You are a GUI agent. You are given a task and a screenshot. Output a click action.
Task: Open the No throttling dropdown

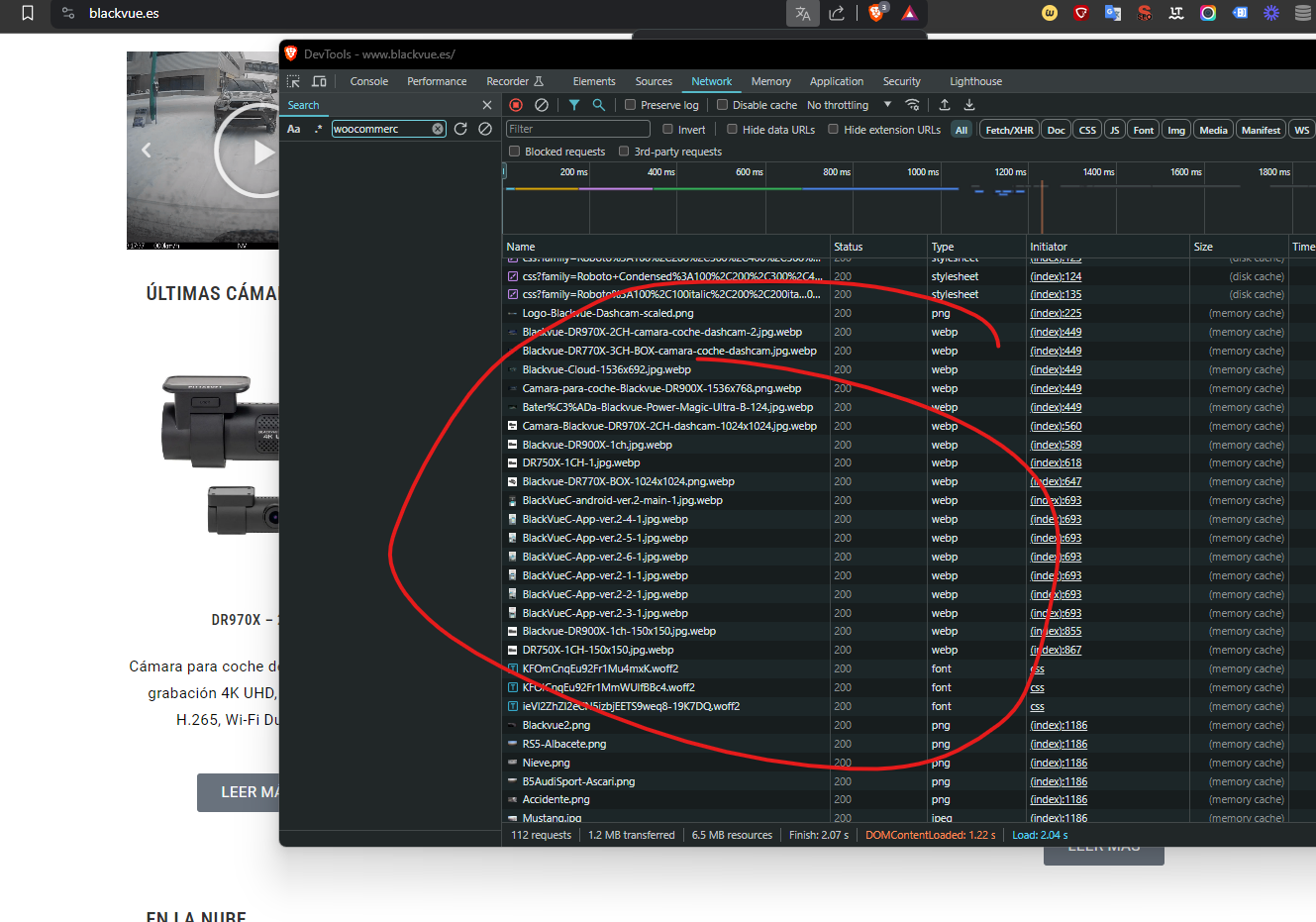849,105
